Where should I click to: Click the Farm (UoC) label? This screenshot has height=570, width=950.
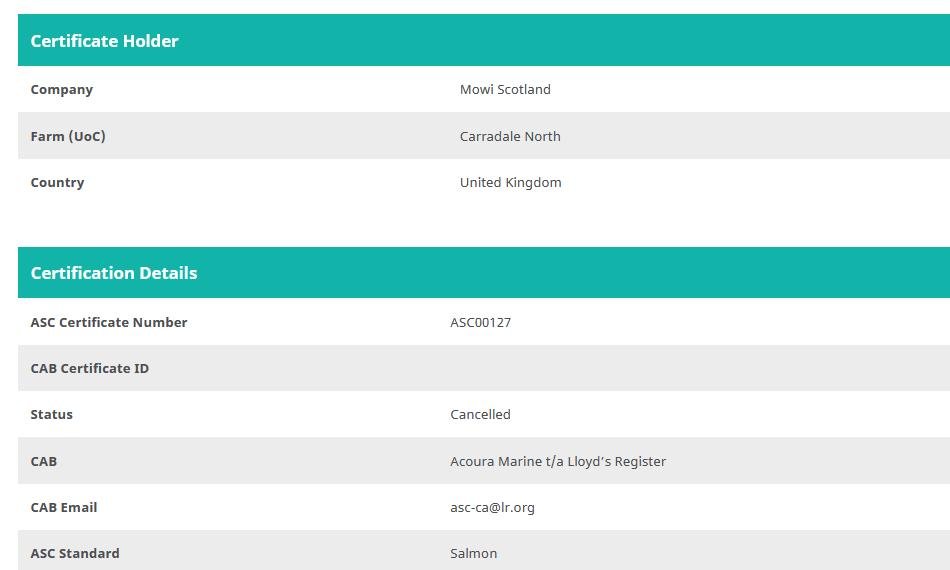[67, 136]
